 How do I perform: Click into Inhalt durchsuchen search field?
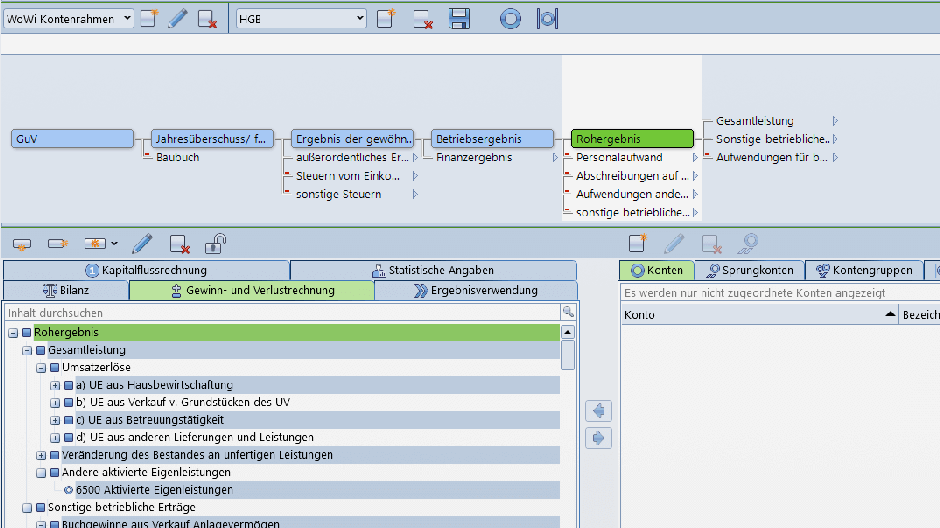pos(283,312)
